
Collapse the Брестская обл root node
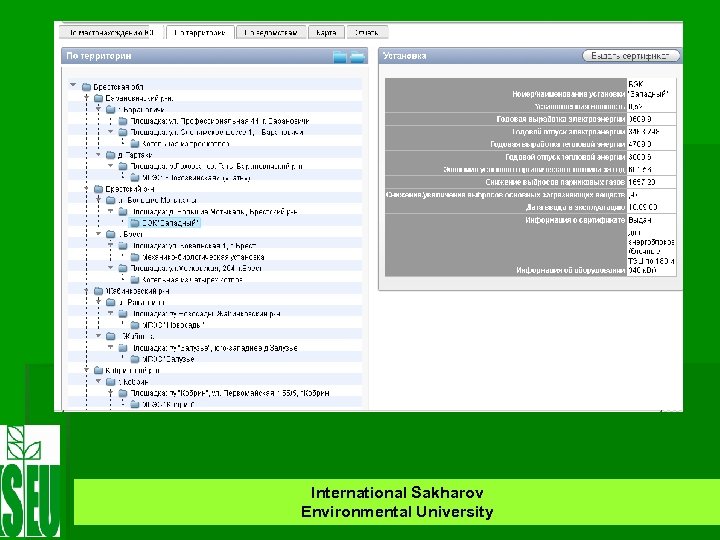(73, 85)
